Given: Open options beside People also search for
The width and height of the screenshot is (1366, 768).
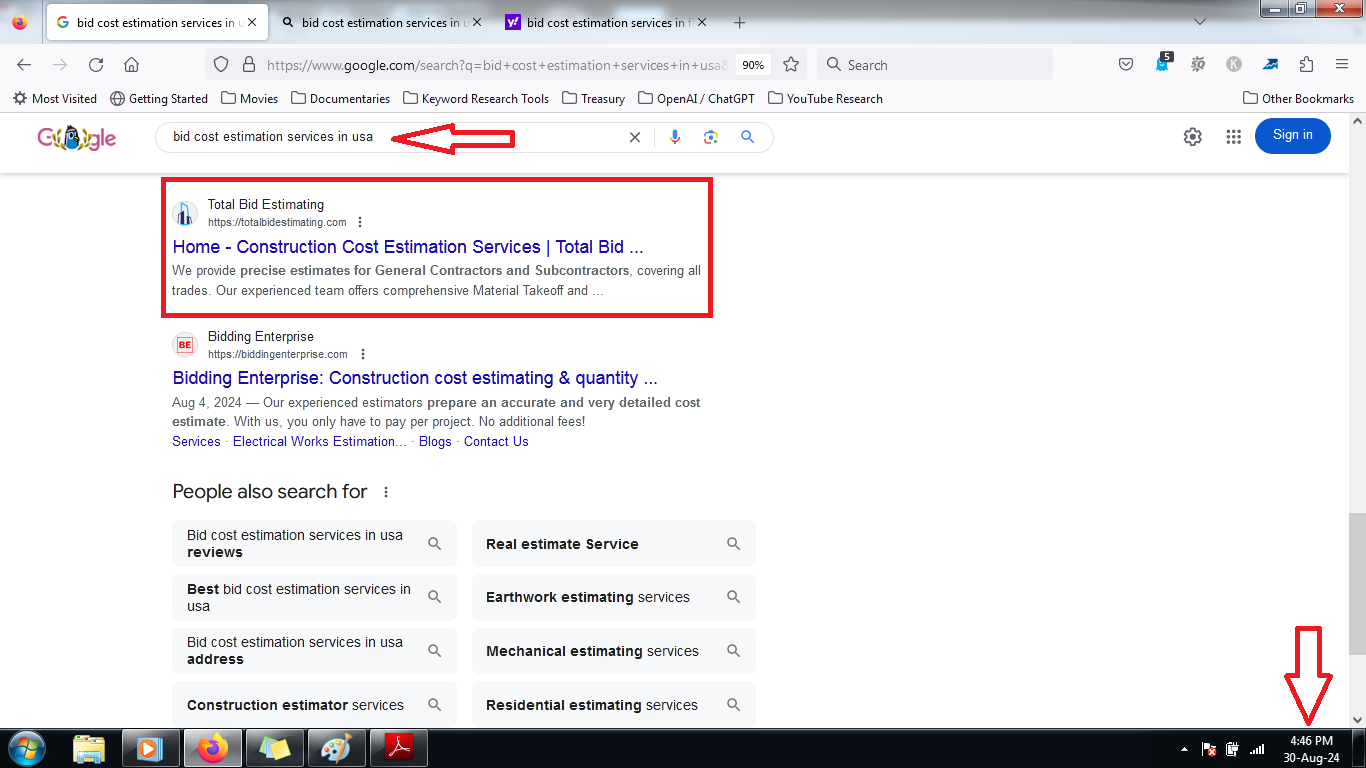Looking at the screenshot, I should pos(386,492).
